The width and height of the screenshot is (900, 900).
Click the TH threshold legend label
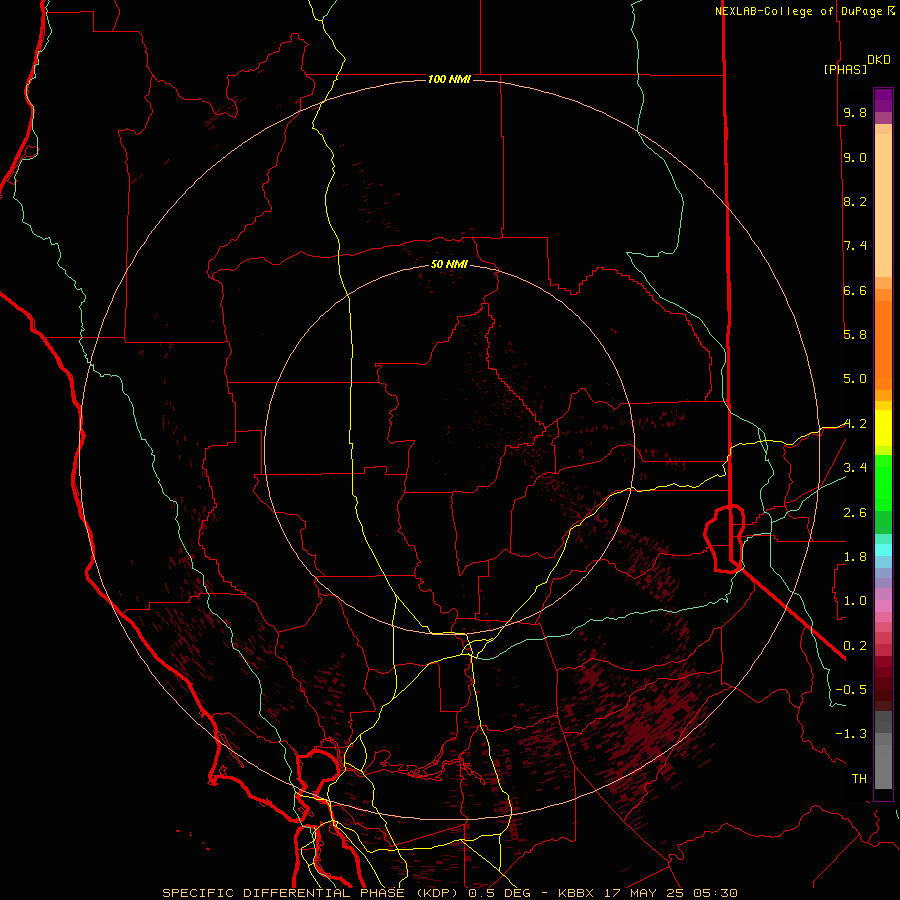tap(859, 779)
